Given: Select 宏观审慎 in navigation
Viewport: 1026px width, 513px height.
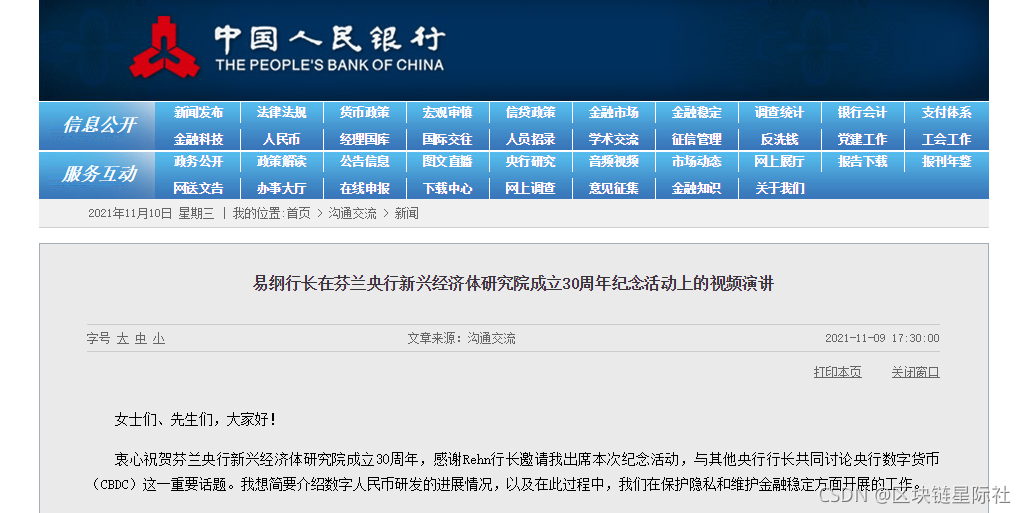Looking at the screenshot, I should (x=448, y=113).
